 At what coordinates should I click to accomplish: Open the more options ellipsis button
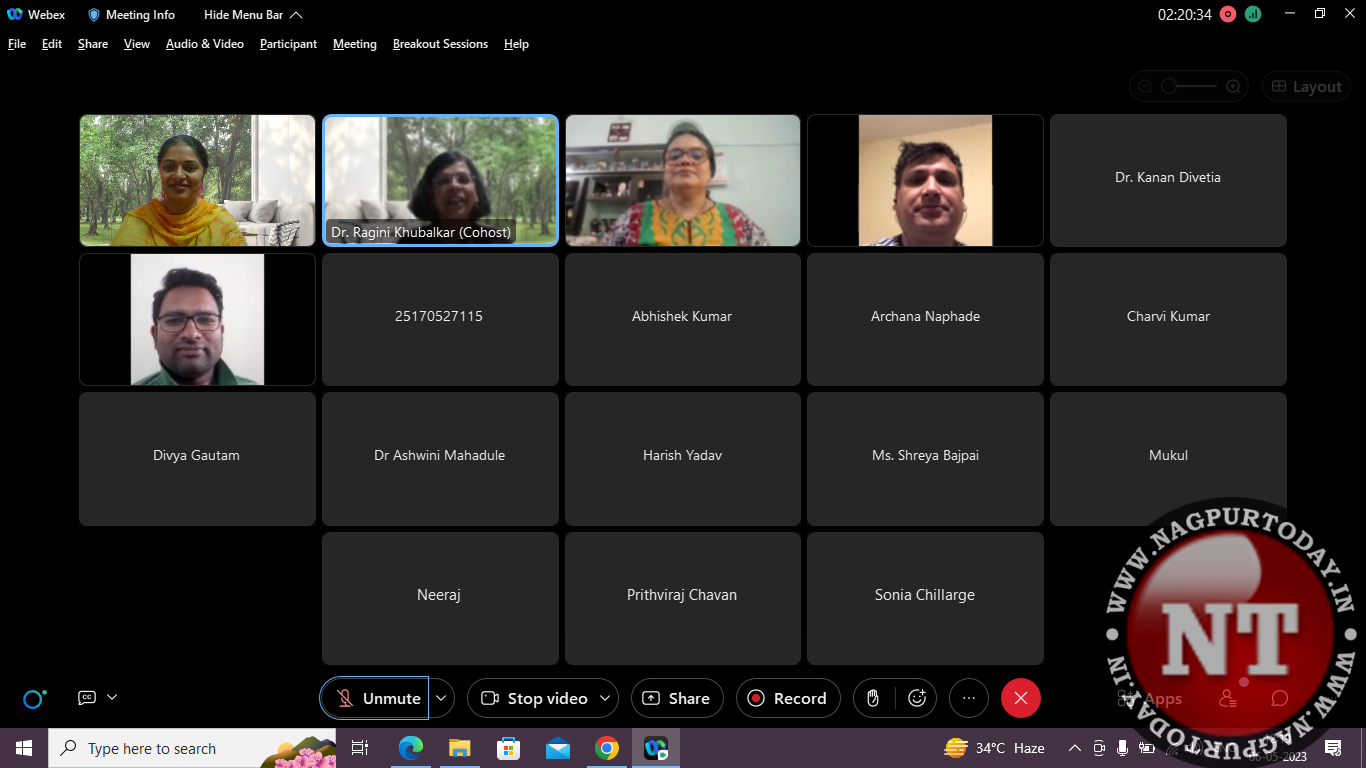(968, 698)
